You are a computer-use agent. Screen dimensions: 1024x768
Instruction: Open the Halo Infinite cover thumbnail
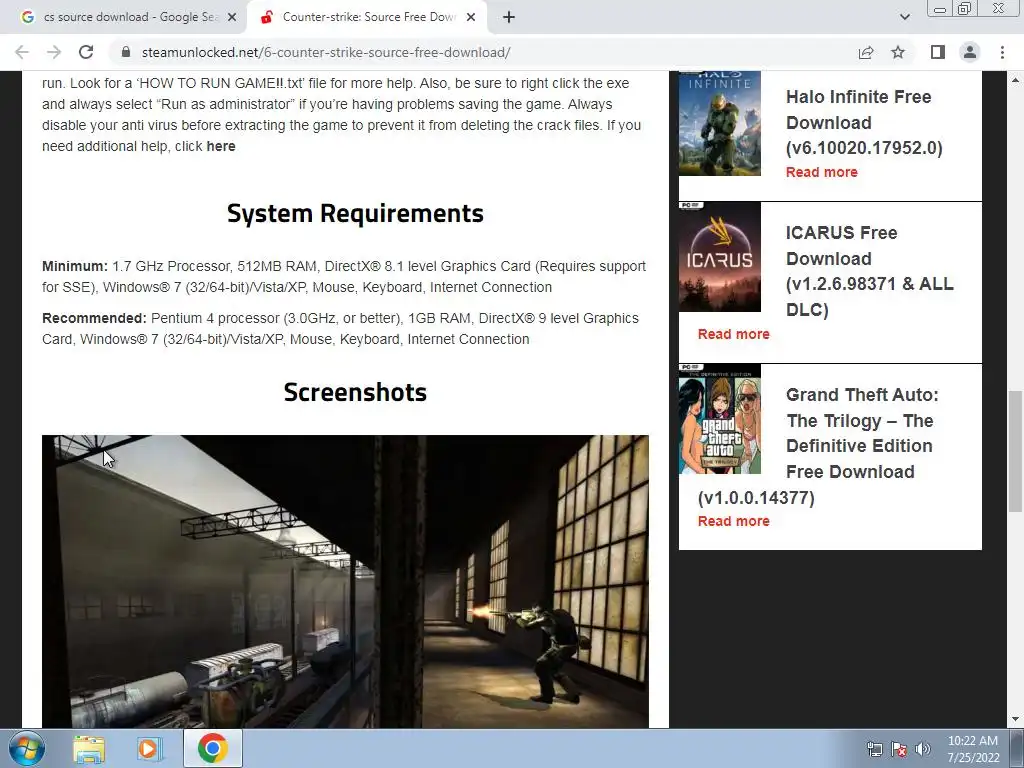(x=720, y=123)
